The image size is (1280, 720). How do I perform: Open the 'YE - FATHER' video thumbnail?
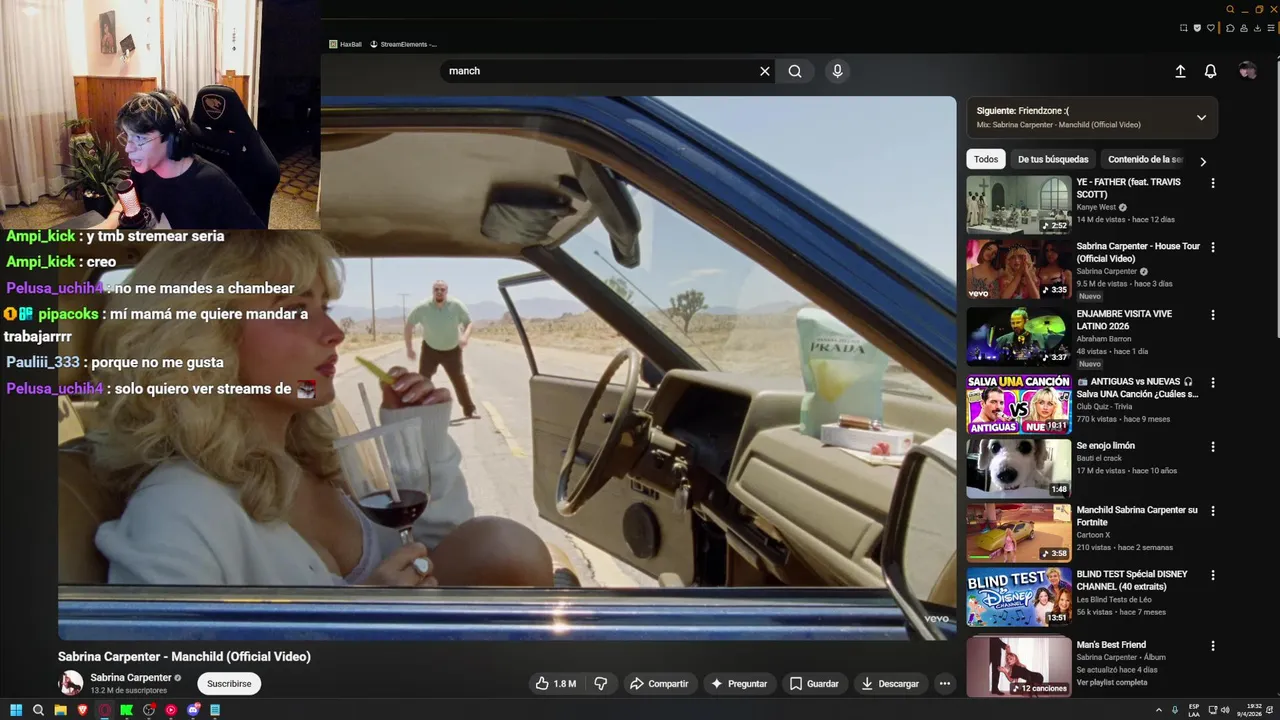point(1018,205)
